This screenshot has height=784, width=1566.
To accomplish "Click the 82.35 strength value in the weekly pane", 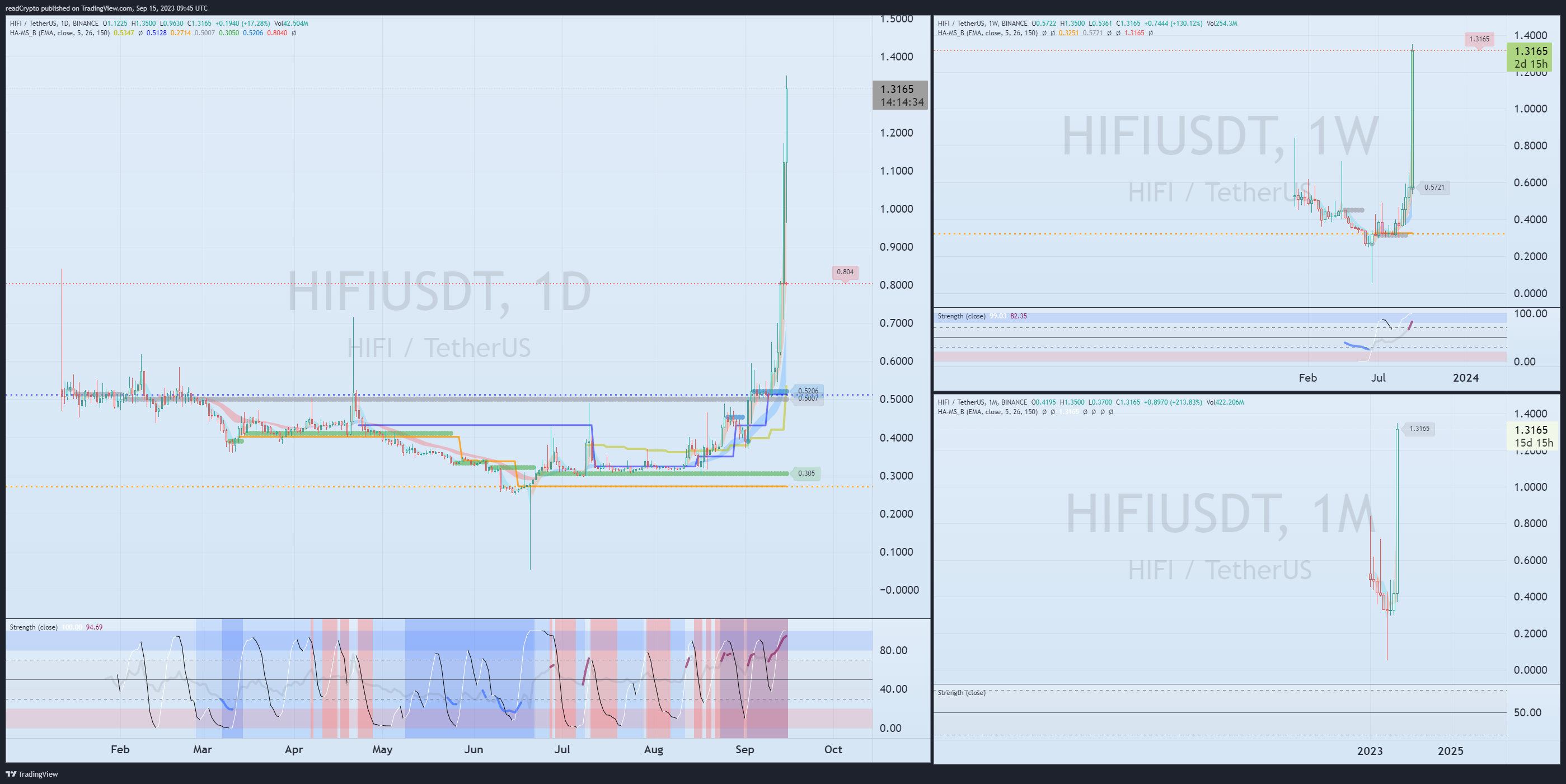I will tap(1019, 316).
